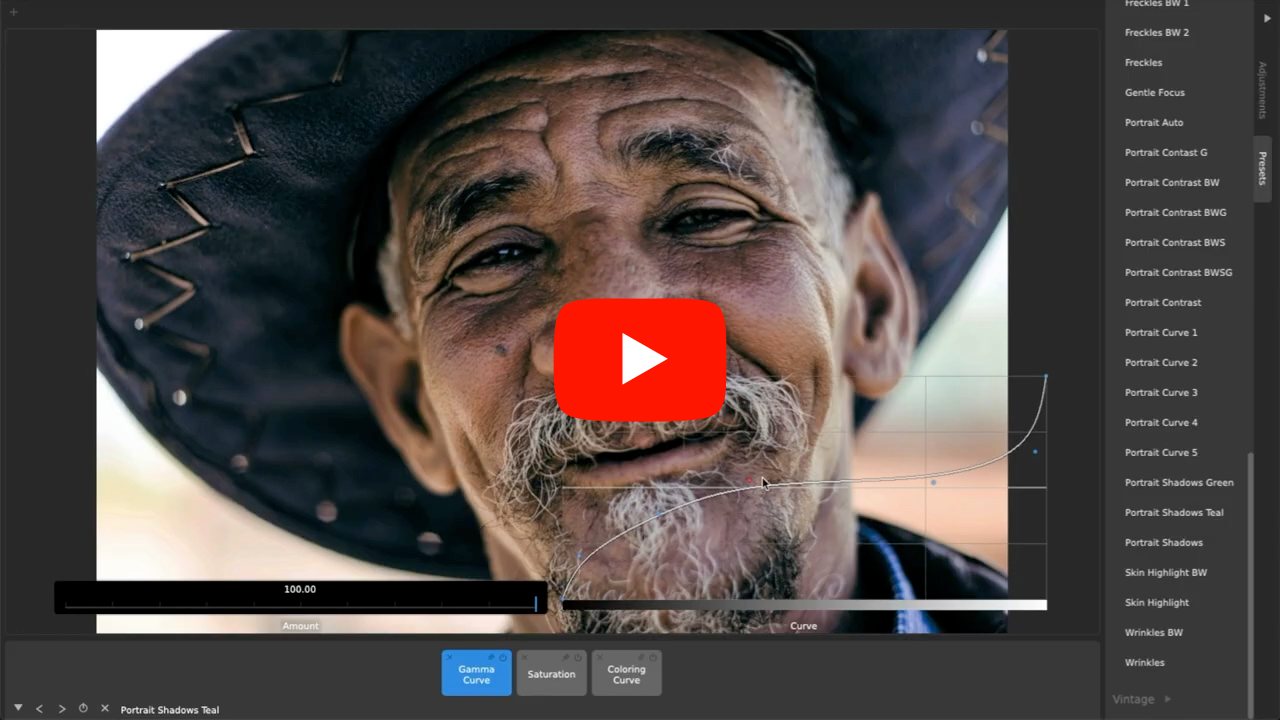Toggle the Gamma Curve power icon
1280x720 pixels.
(x=503, y=657)
